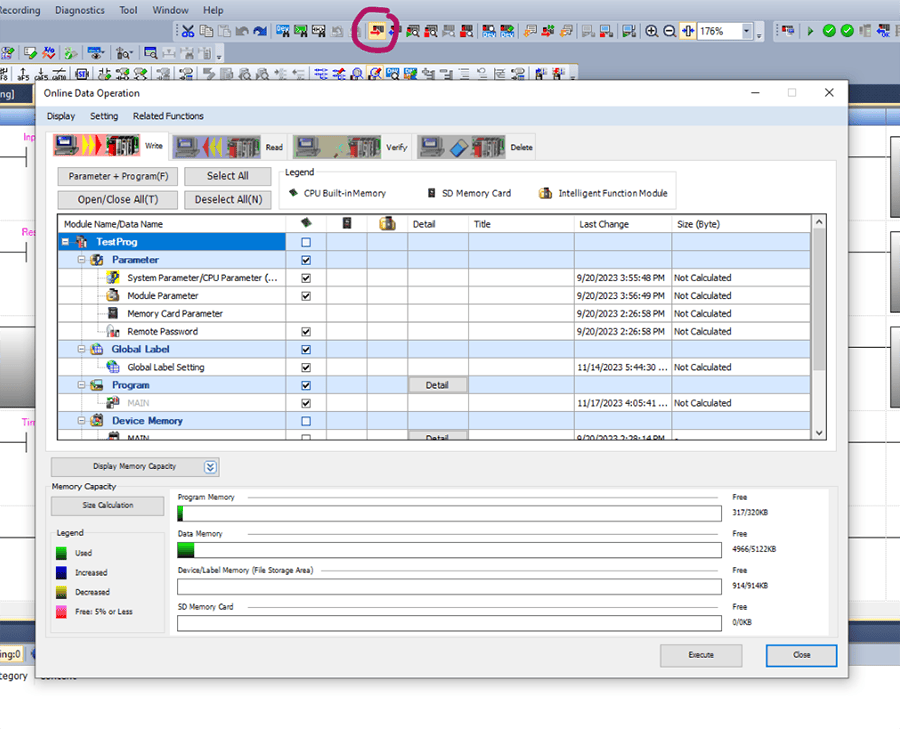The image size is (900, 729).
Task: Click the green Used legend swatch
Action: pyautogui.click(x=61, y=553)
